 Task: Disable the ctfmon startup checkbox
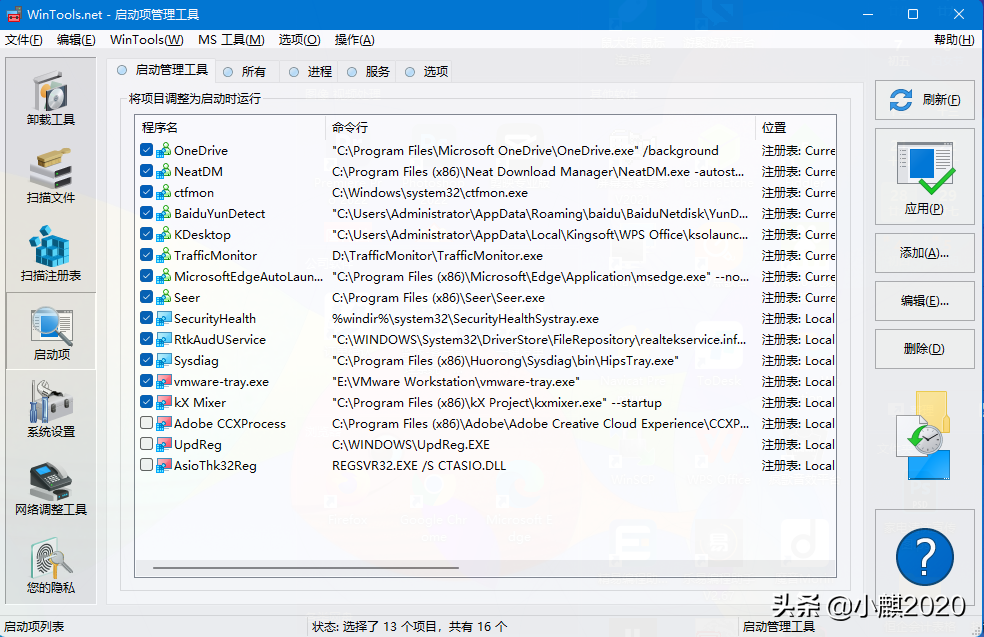tap(146, 192)
